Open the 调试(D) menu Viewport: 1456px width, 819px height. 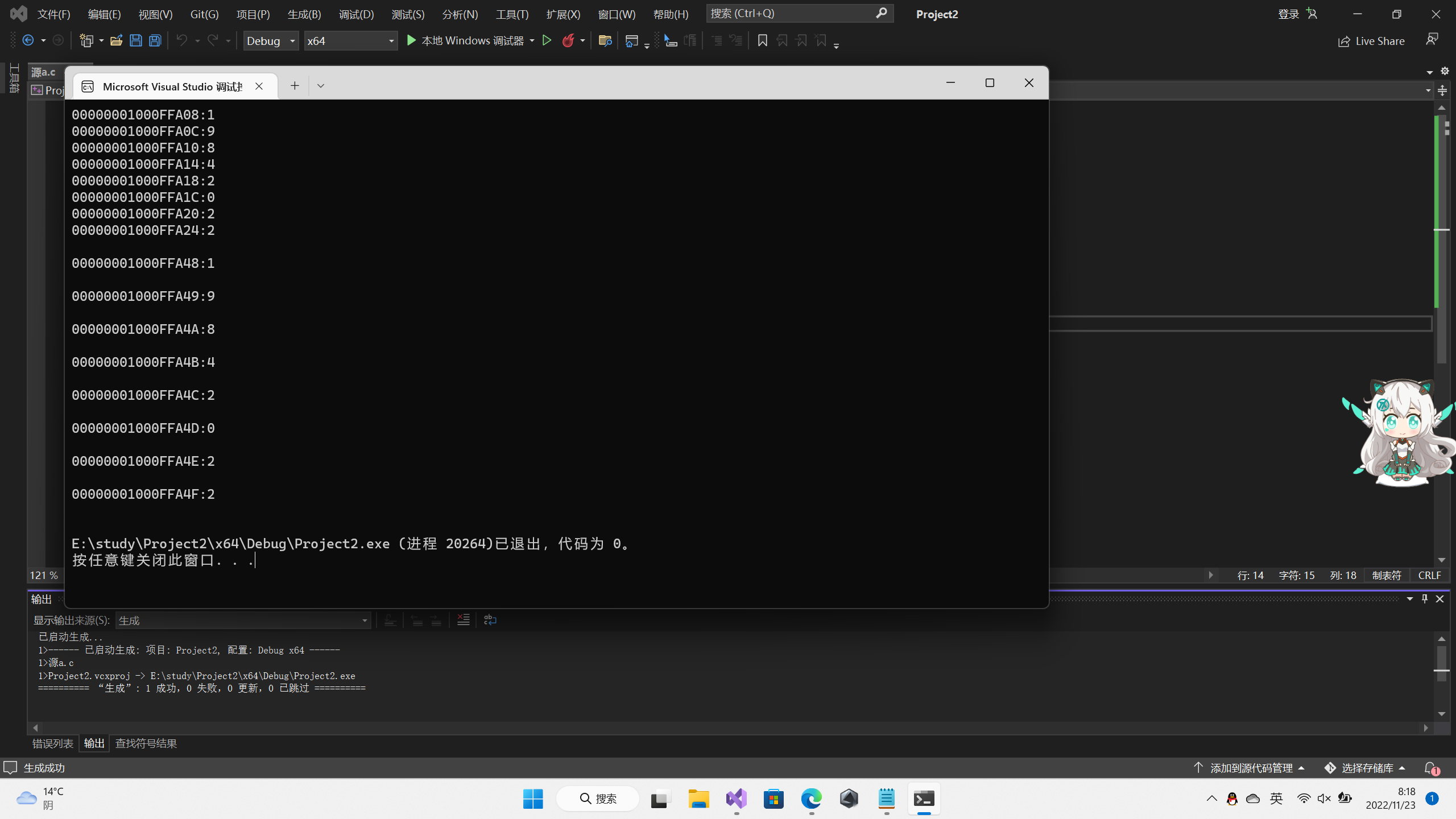click(356, 14)
